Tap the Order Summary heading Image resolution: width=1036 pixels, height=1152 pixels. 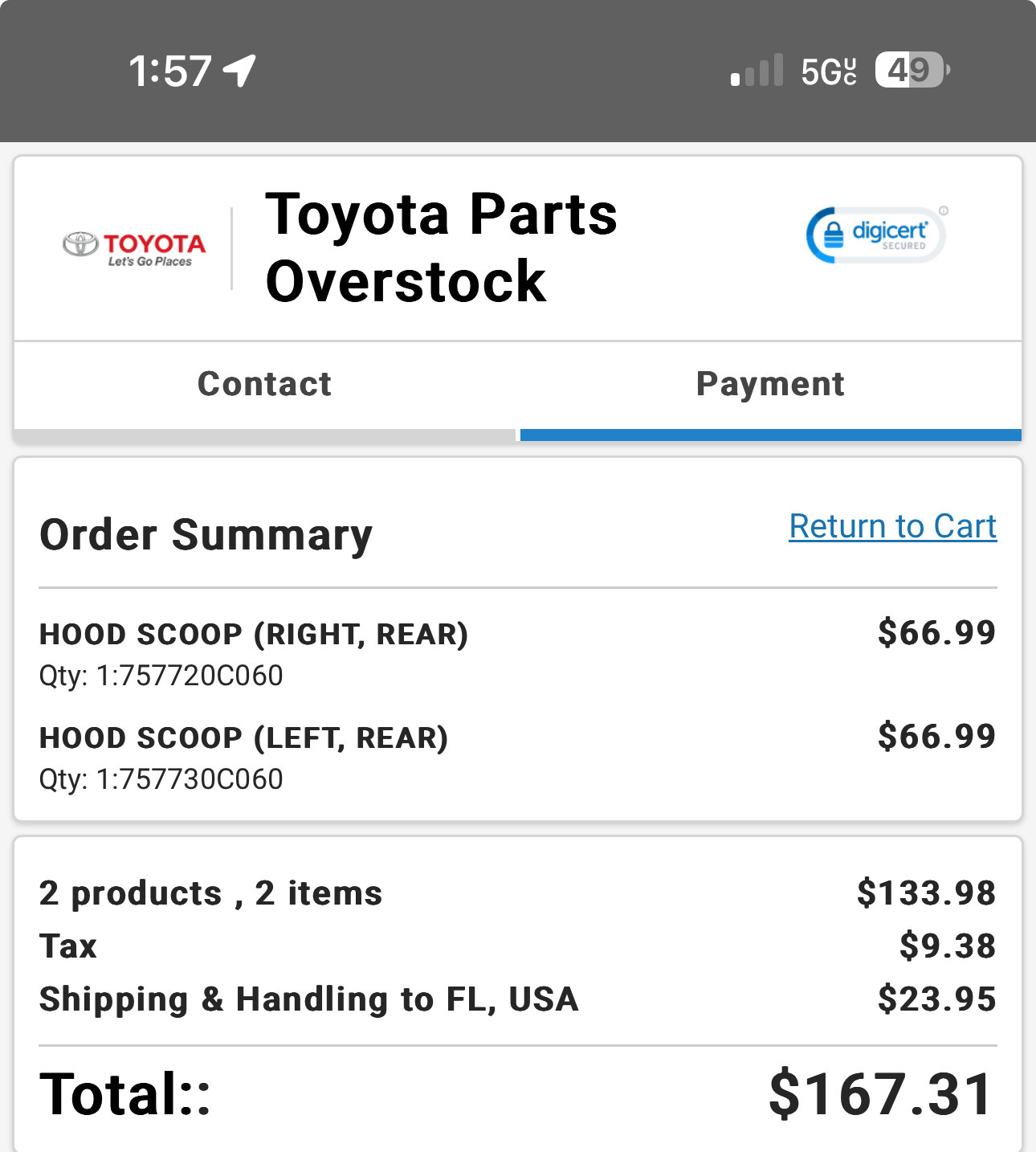pyautogui.click(x=206, y=535)
